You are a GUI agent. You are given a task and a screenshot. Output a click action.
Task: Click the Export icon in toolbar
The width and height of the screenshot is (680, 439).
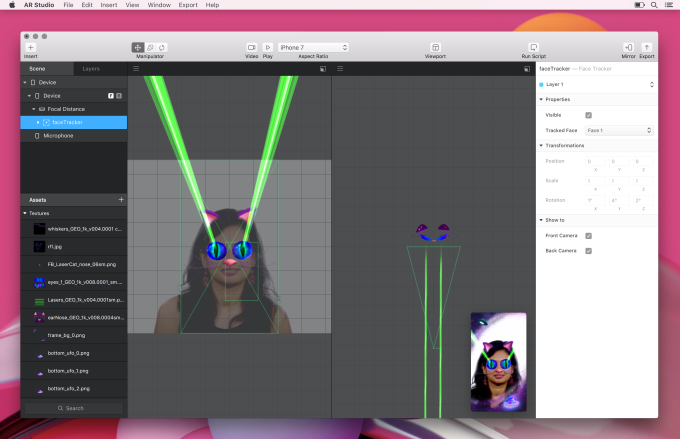[647, 47]
